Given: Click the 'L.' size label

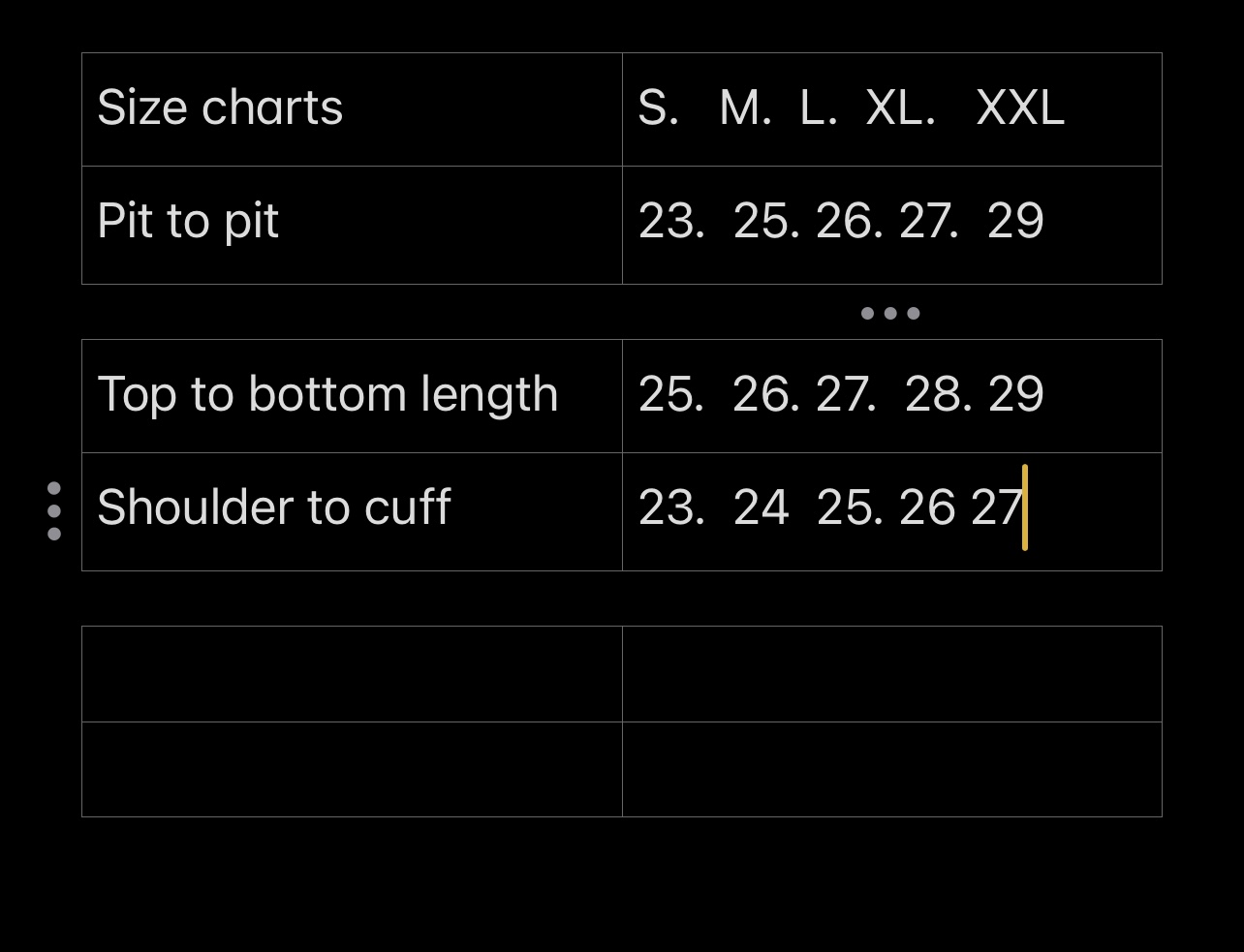Looking at the screenshot, I should (819, 107).
